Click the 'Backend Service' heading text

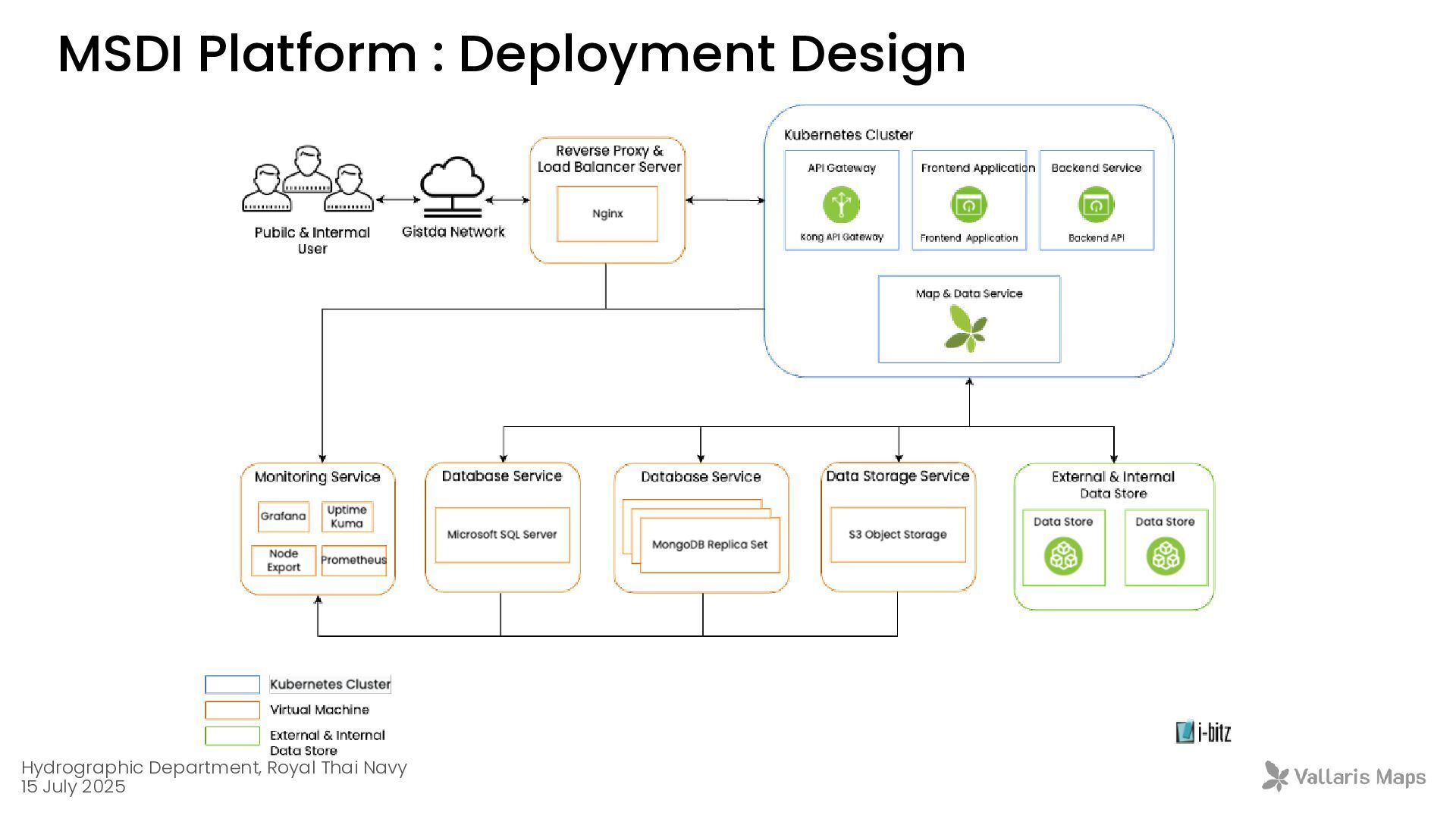[x=1097, y=168]
